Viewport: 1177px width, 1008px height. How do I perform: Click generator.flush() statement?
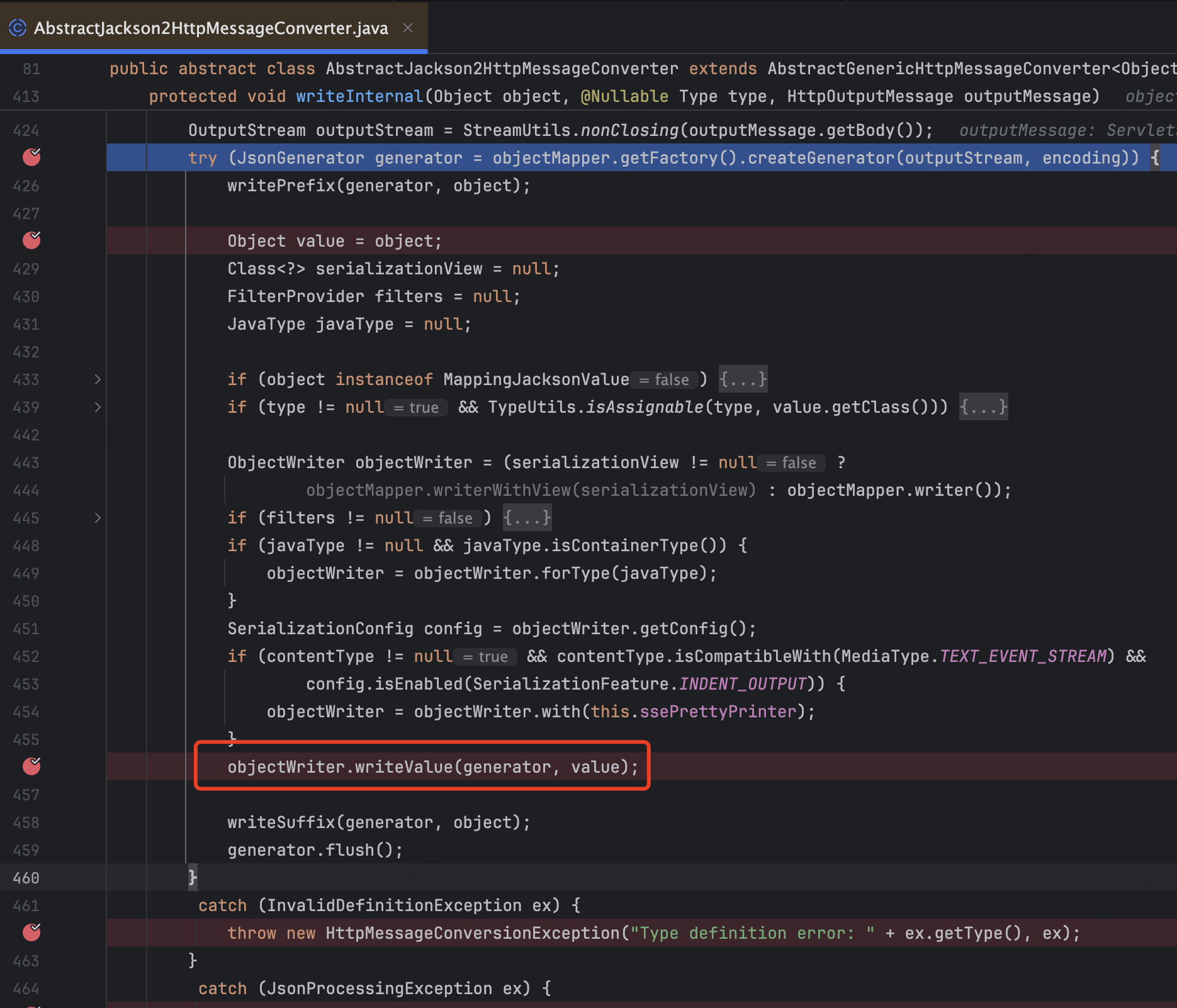point(315,850)
